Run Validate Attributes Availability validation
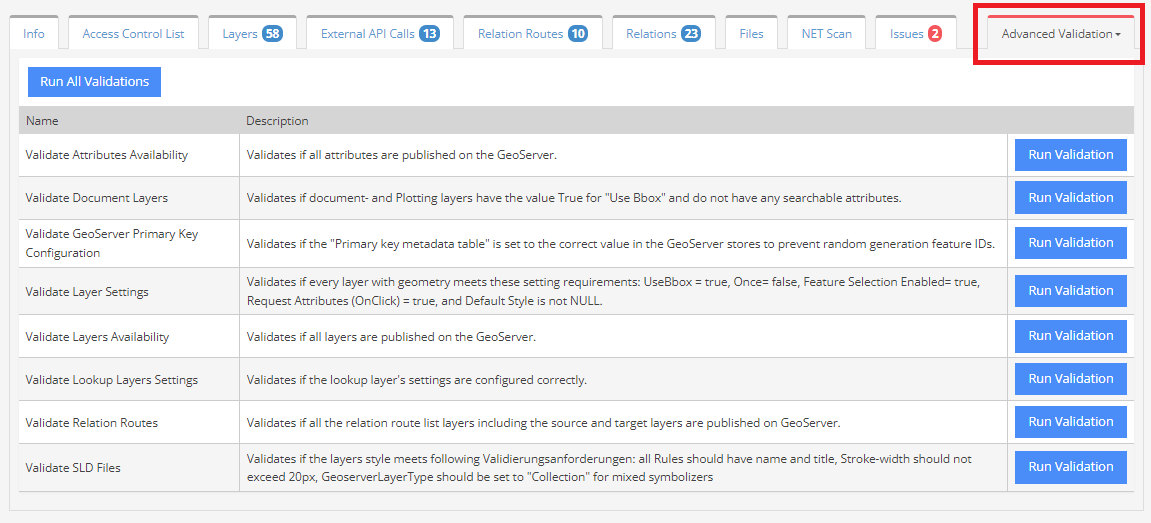1151x523 pixels. 1070,155
